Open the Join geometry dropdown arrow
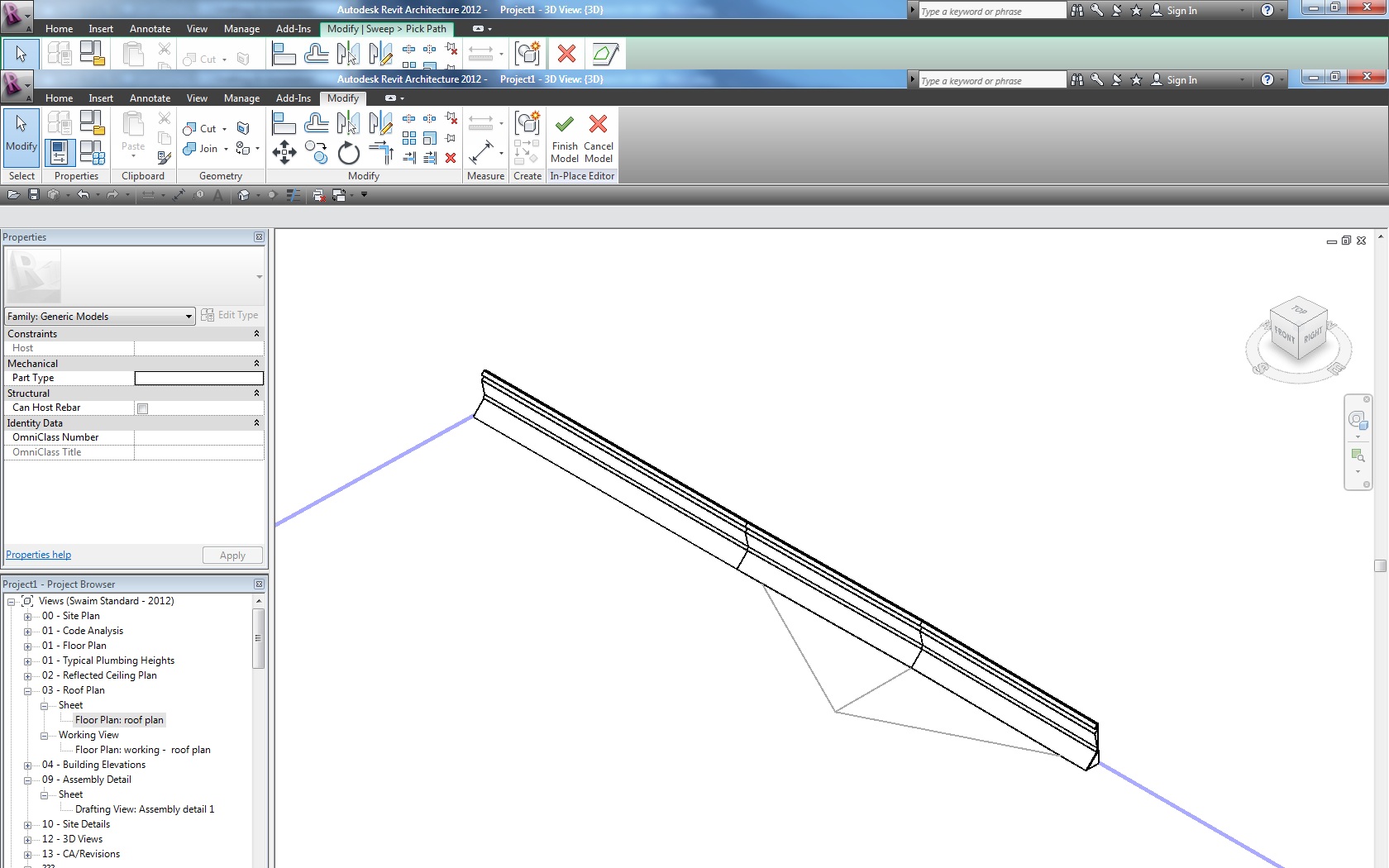Image resolution: width=1389 pixels, height=868 pixels. coord(226,149)
